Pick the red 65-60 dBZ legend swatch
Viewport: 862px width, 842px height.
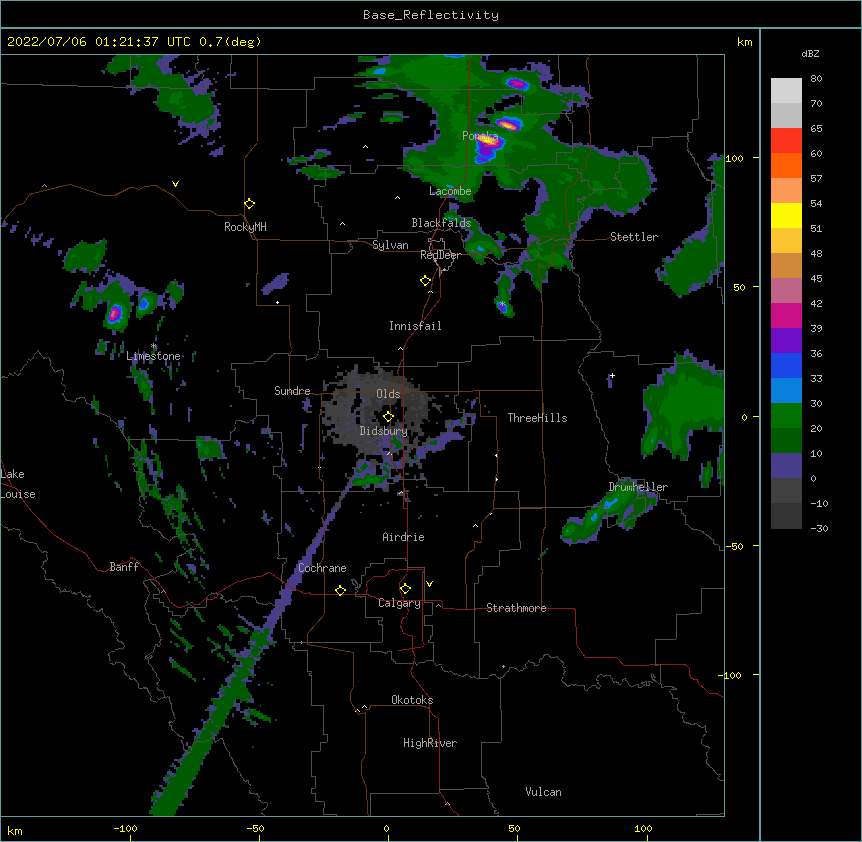click(786, 141)
